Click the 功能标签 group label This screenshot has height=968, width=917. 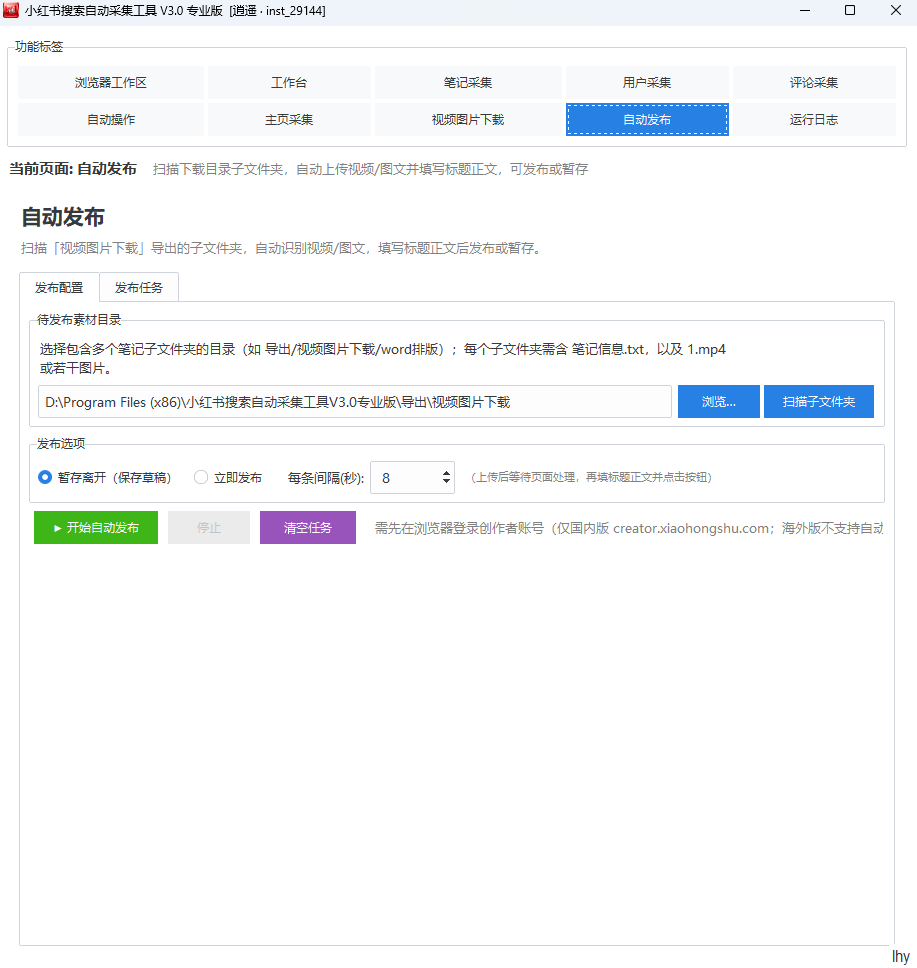pyautogui.click(x=39, y=47)
